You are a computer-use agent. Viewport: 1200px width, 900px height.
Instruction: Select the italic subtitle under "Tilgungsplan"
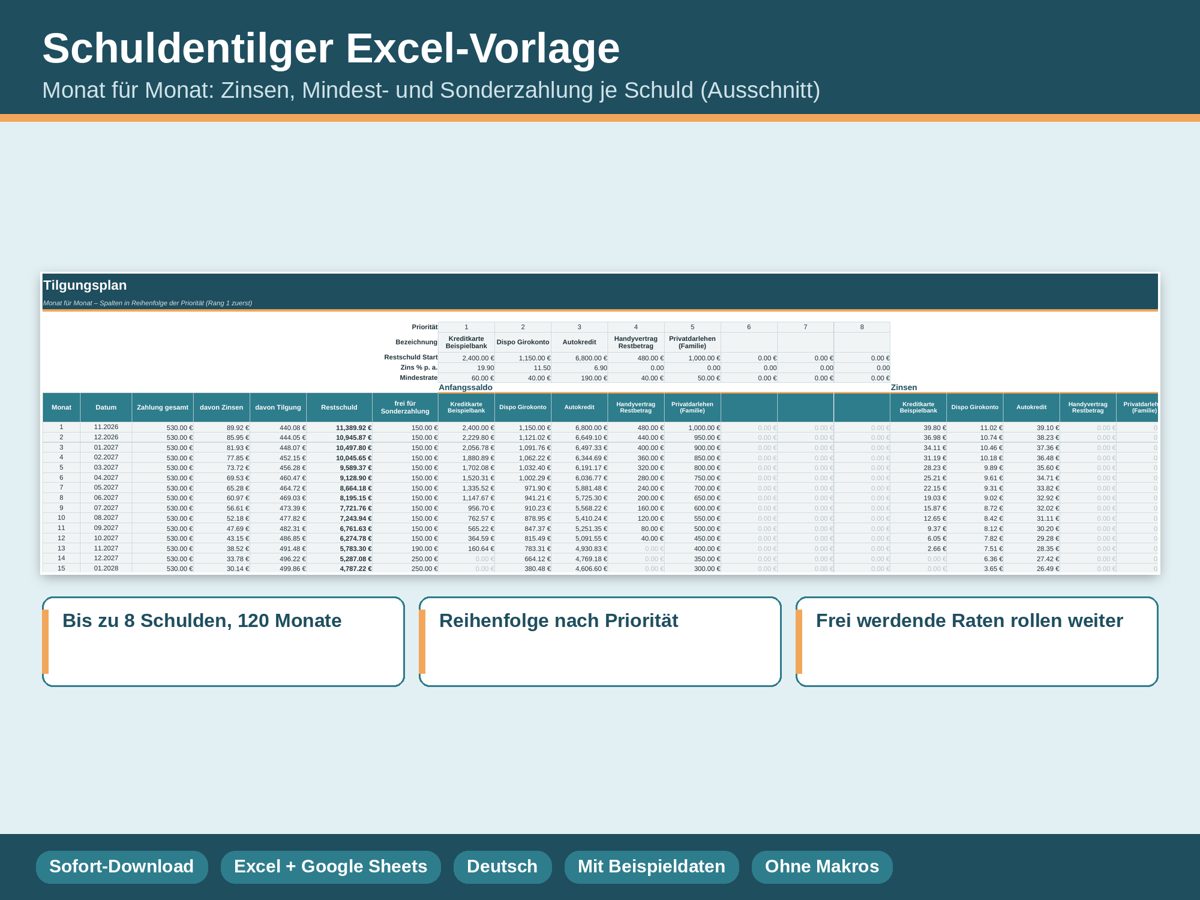(148, 303)
